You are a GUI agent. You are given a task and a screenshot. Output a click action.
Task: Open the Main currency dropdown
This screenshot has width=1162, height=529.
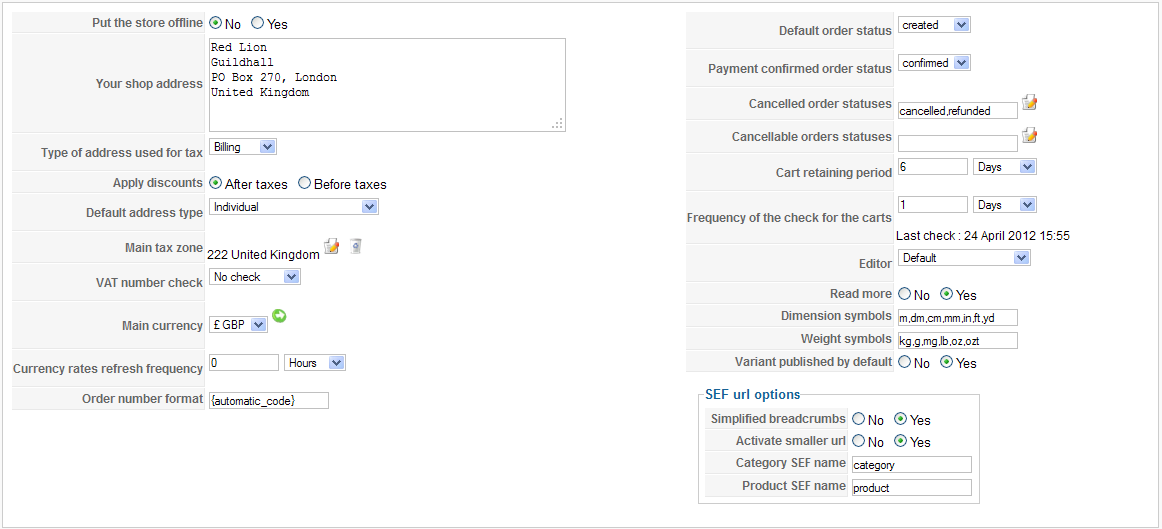239,325
